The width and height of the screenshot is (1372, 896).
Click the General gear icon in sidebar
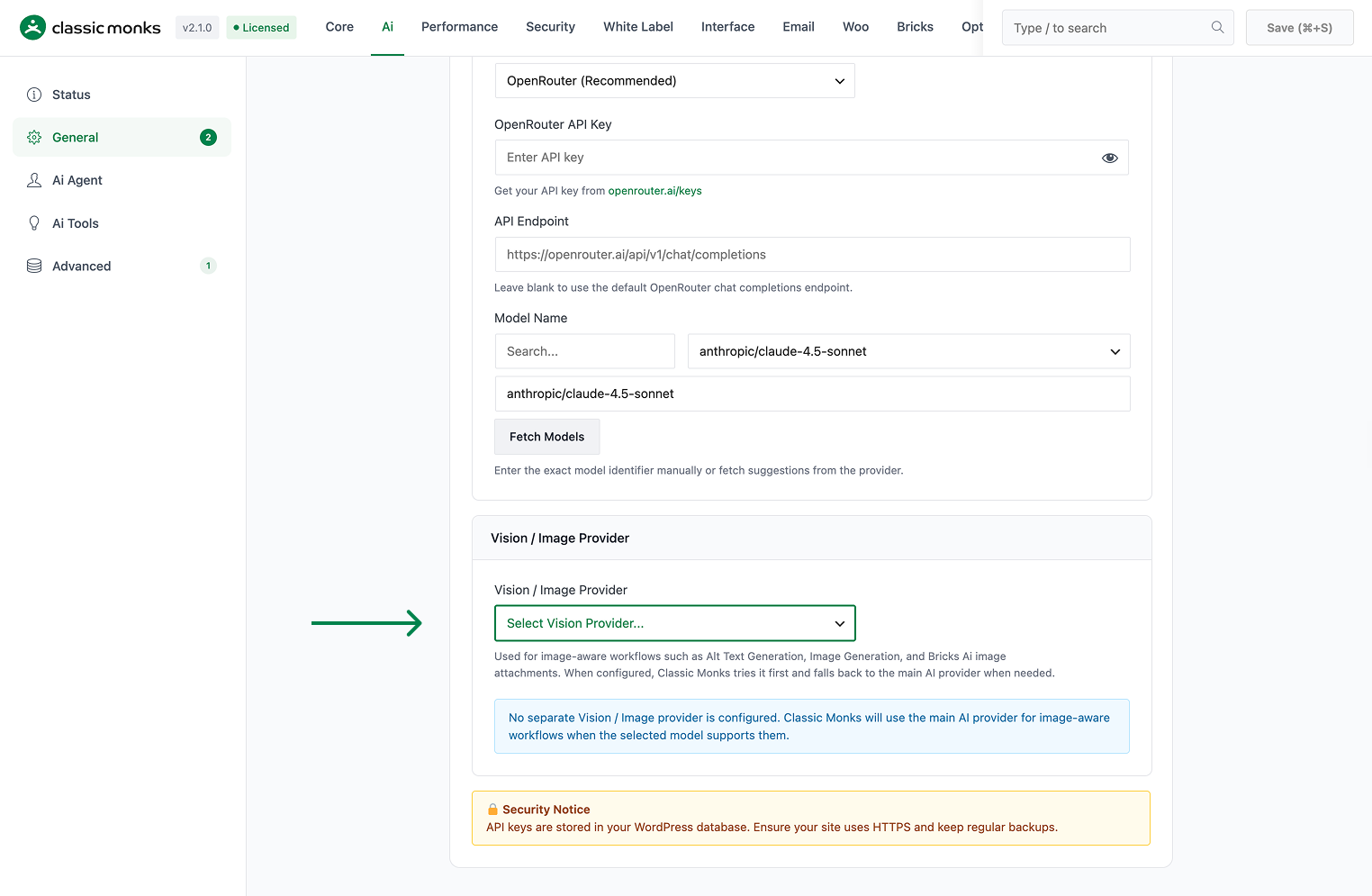coord(34,138)
